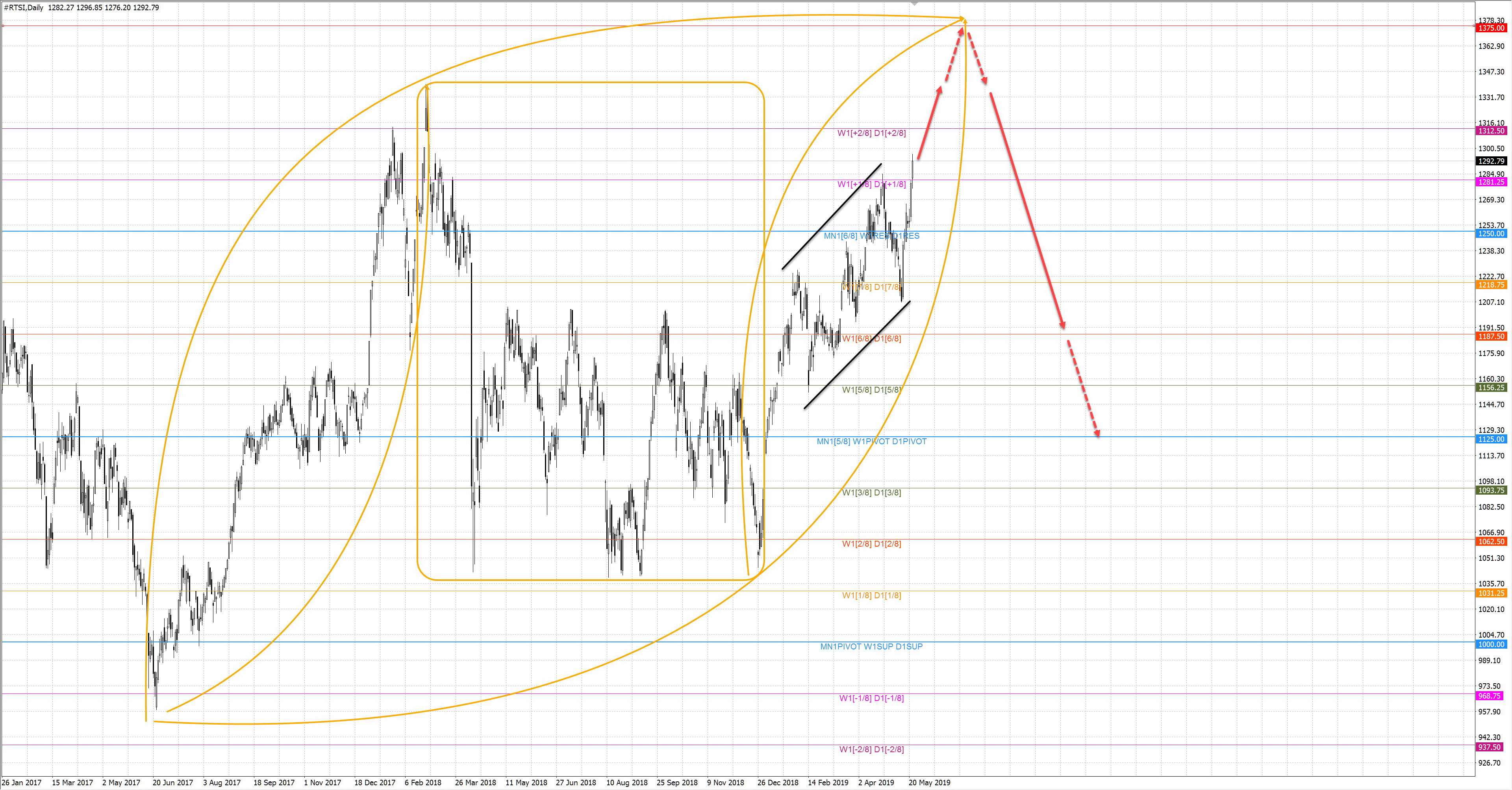Click the 26 Jan 2017 date label
The width and height of the screenshot is (1512, 790).
(22, 783)
